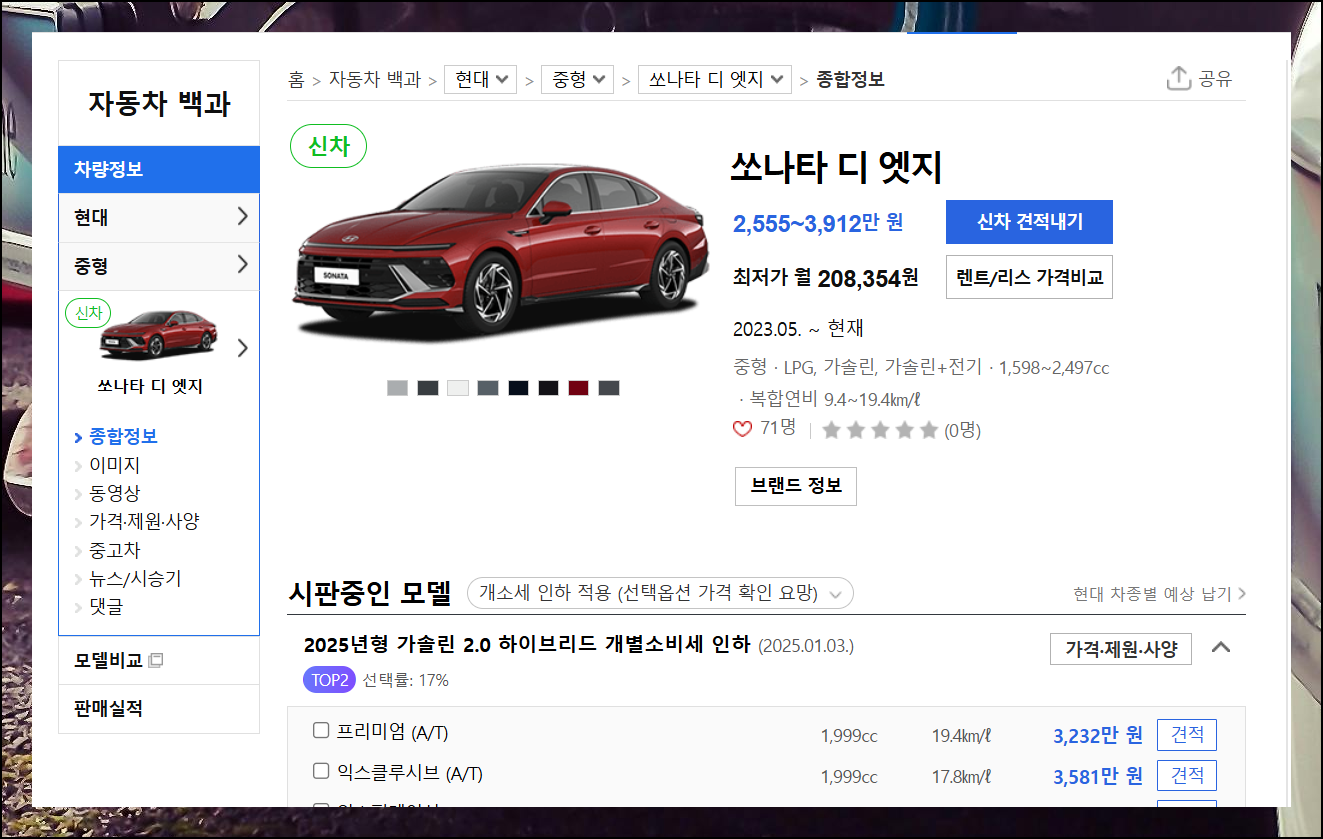This screenshot has height=839, width=1323.
Task: Open the 중고차 sidebar menu item
Action: [114, 550]
